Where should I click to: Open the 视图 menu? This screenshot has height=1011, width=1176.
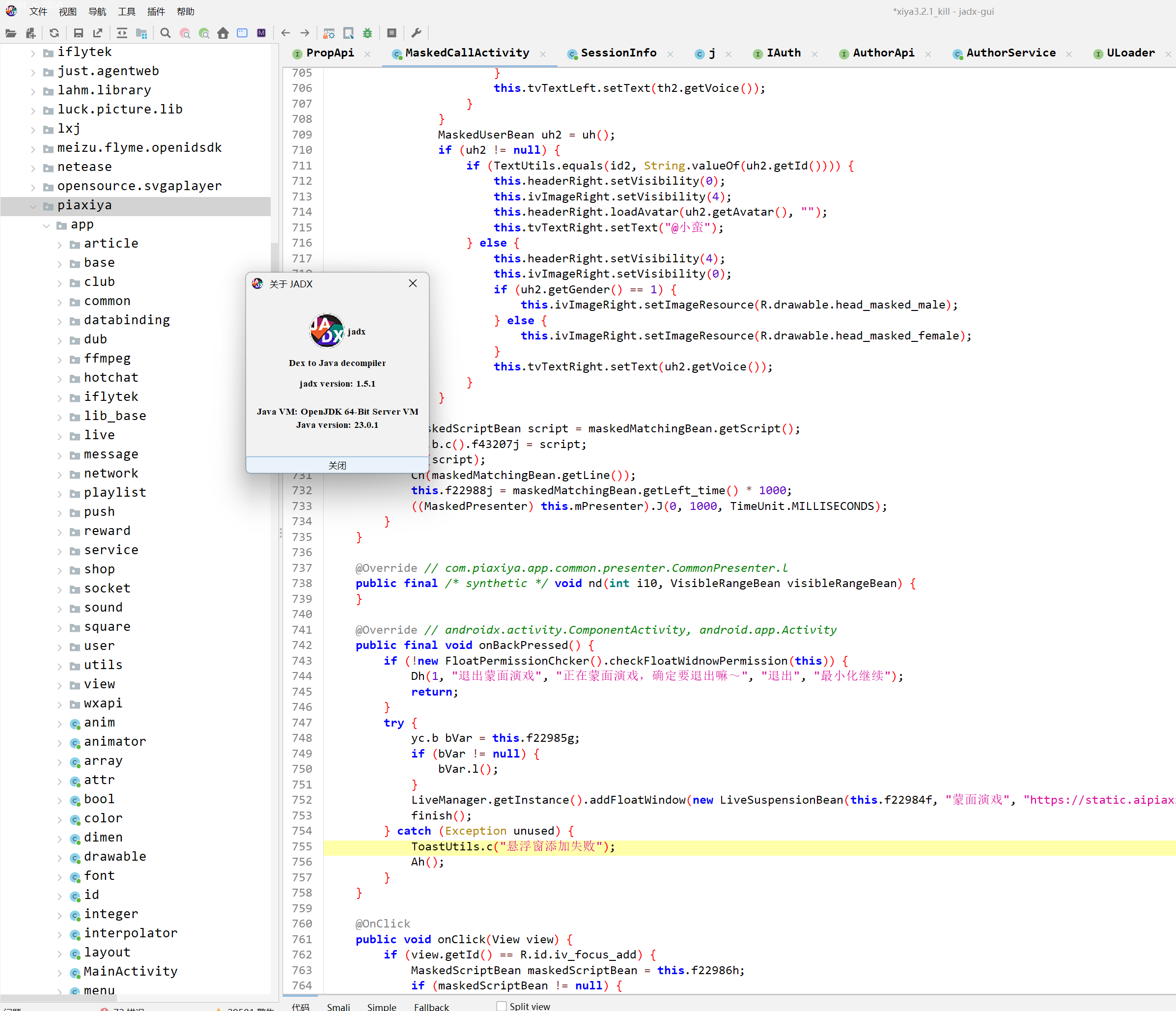coord(67,11)
